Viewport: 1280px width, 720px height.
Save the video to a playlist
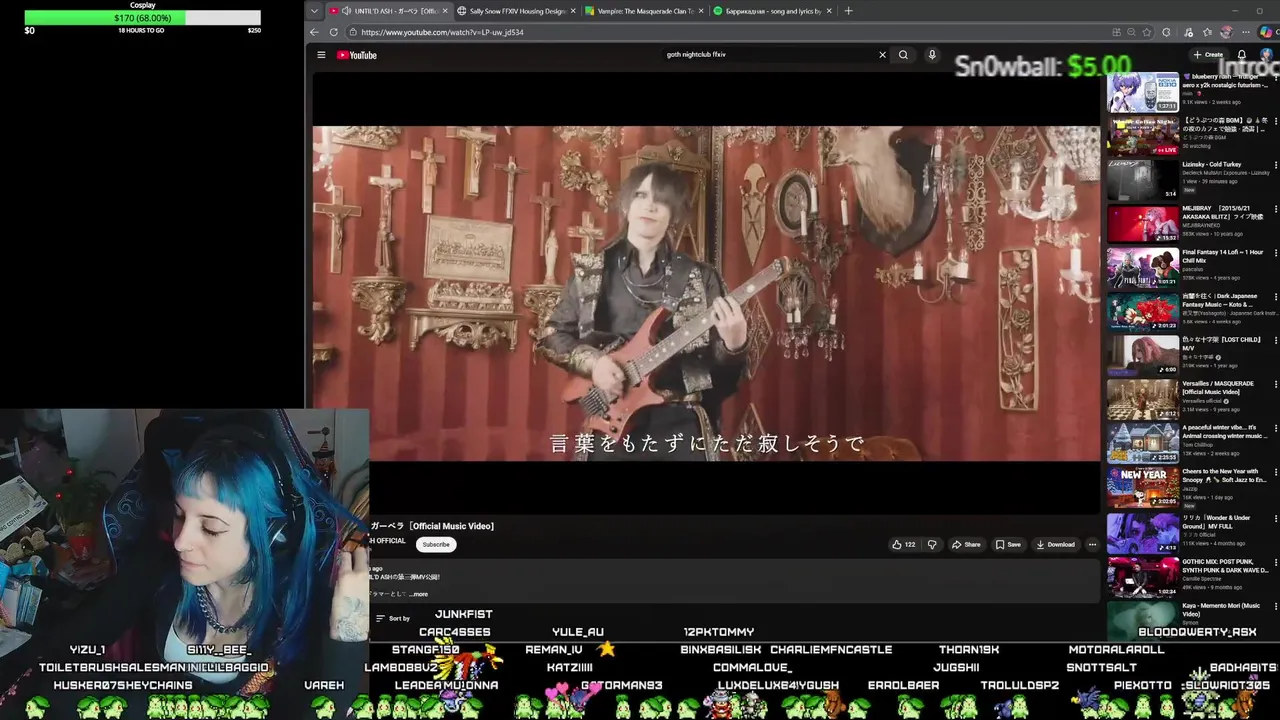point(1008,545)
